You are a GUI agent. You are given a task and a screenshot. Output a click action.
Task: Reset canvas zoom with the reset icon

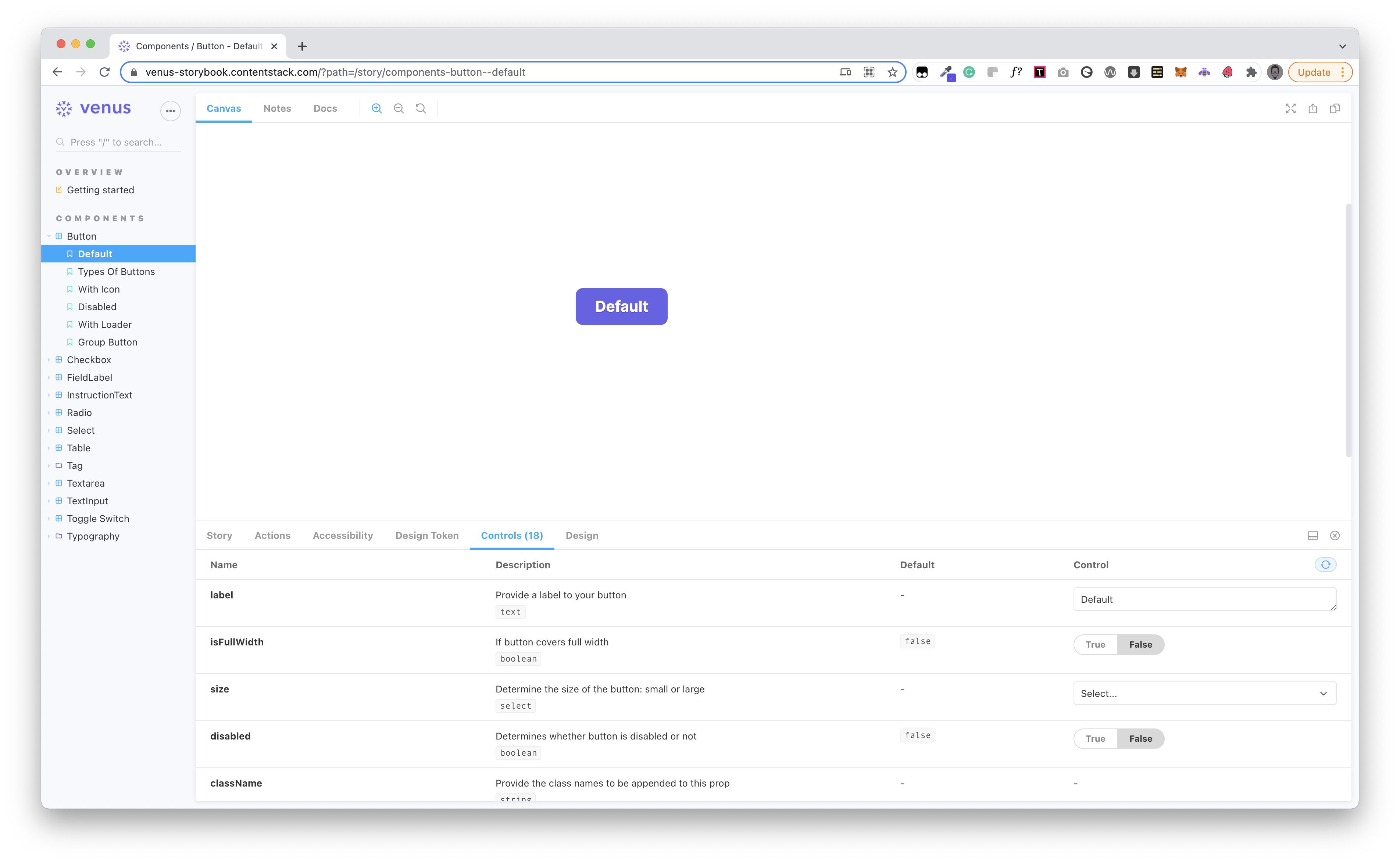421,108
